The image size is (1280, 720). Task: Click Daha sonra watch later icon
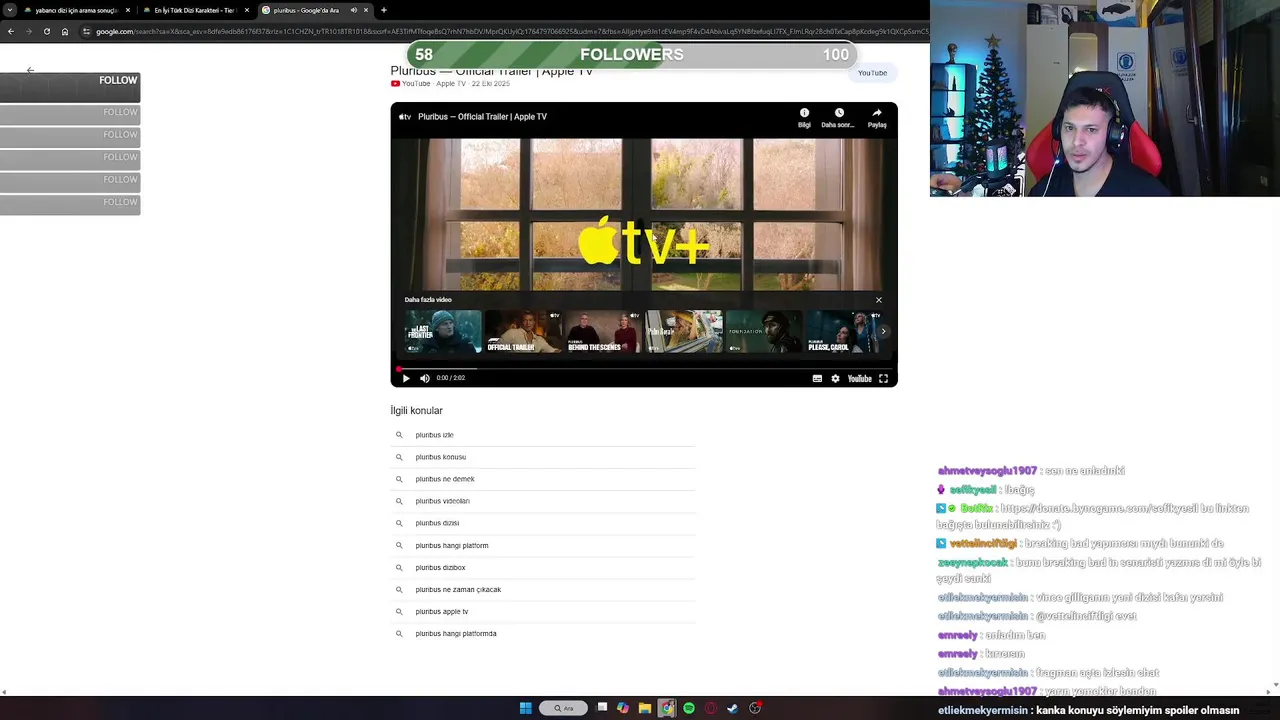click(x=838, y=118)
